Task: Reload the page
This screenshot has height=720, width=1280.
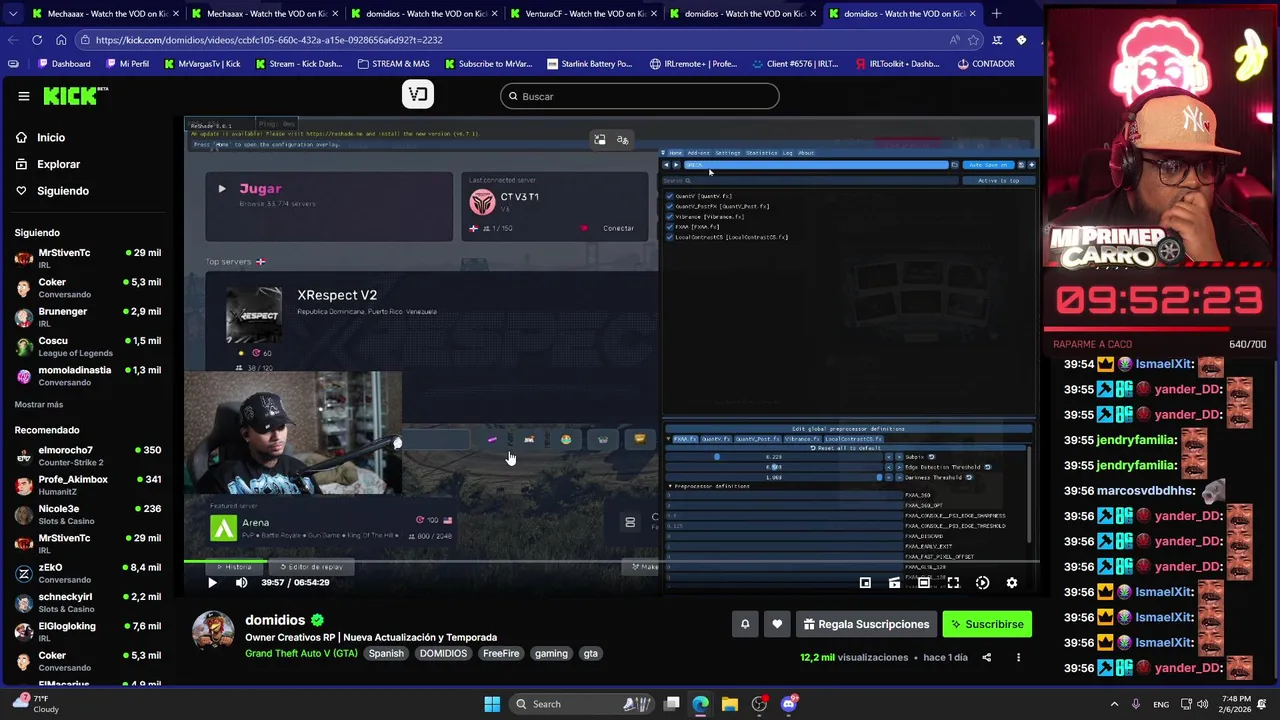Action: (37, 40)
